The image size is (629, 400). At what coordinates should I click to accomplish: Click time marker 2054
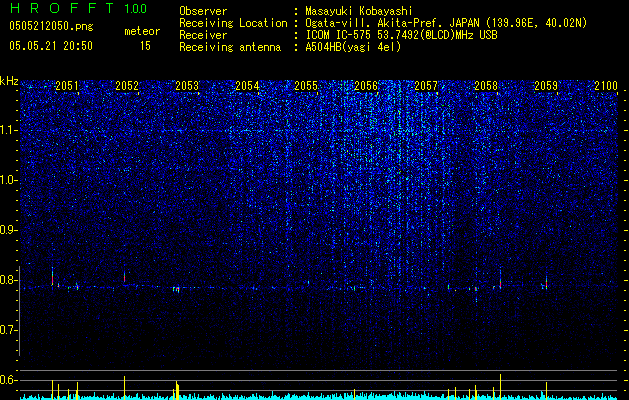(x=247, y=85)
